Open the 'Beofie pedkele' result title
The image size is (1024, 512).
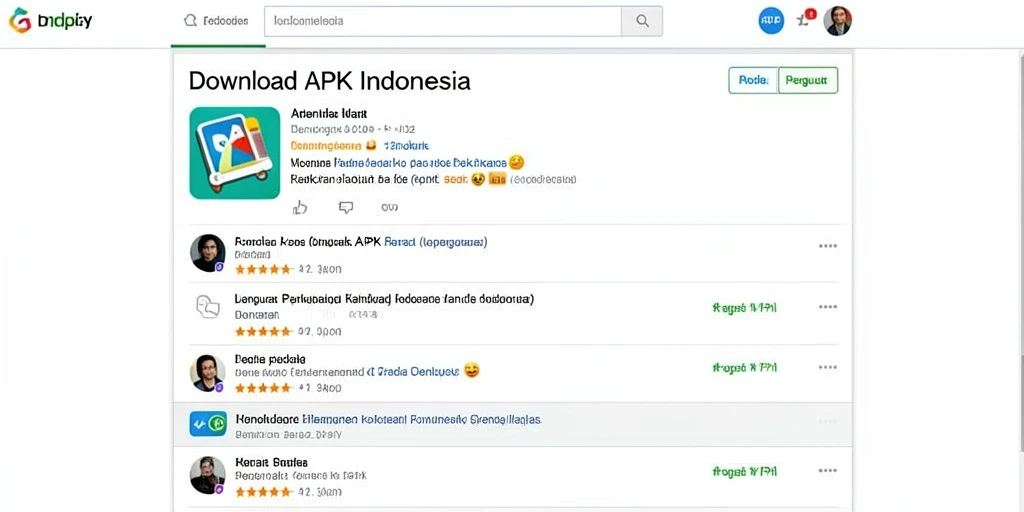pyautogui.click(x=270, y=359)
